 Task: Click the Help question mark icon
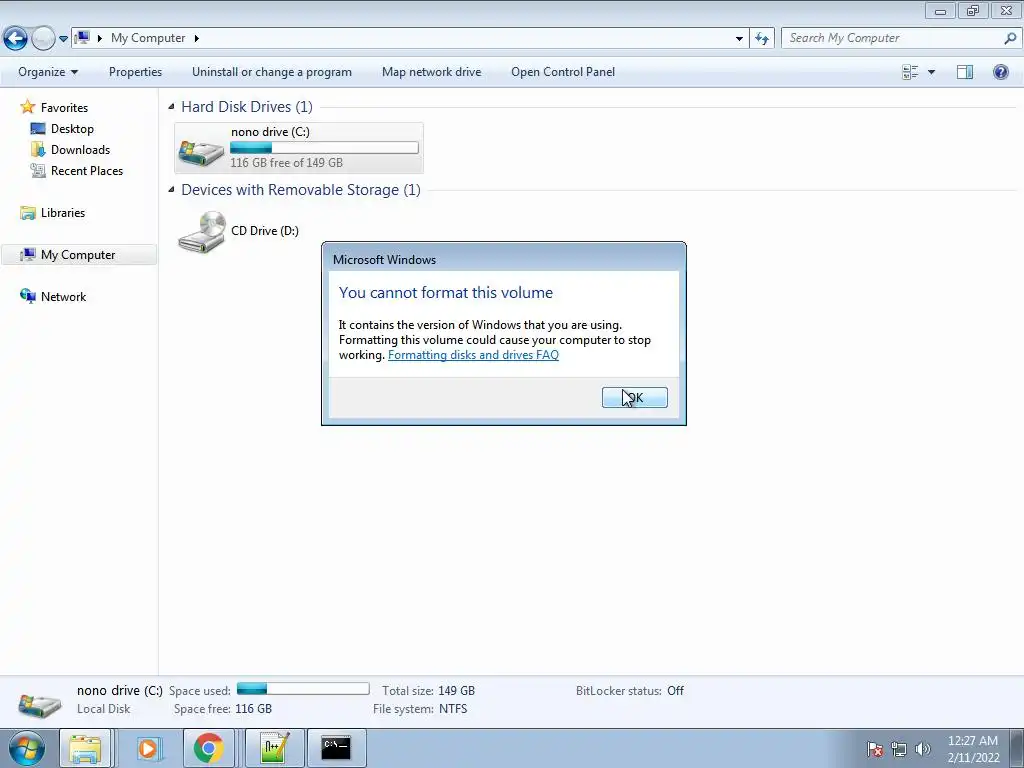1000,72
